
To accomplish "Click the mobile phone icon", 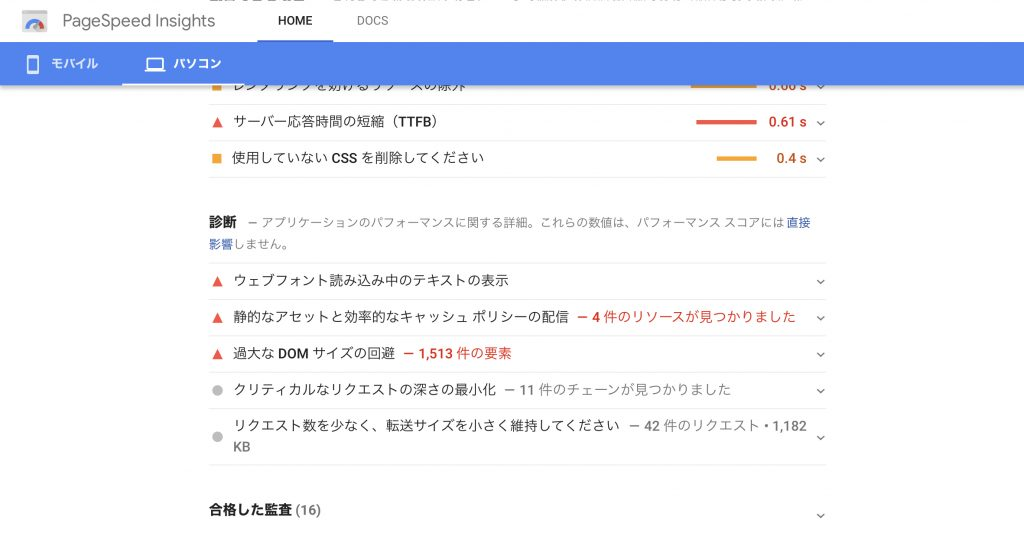I will pos(33,64).
